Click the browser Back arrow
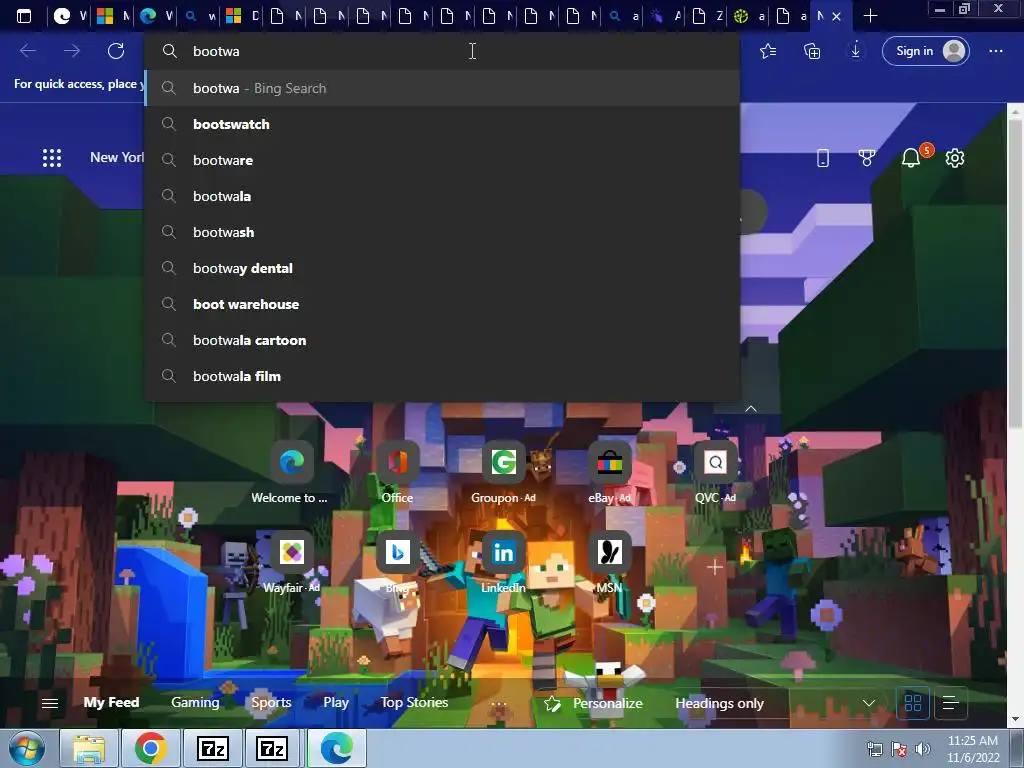The width and height of the screenshot is (1024, 768). pyautogui.click(x=28, y=51)
